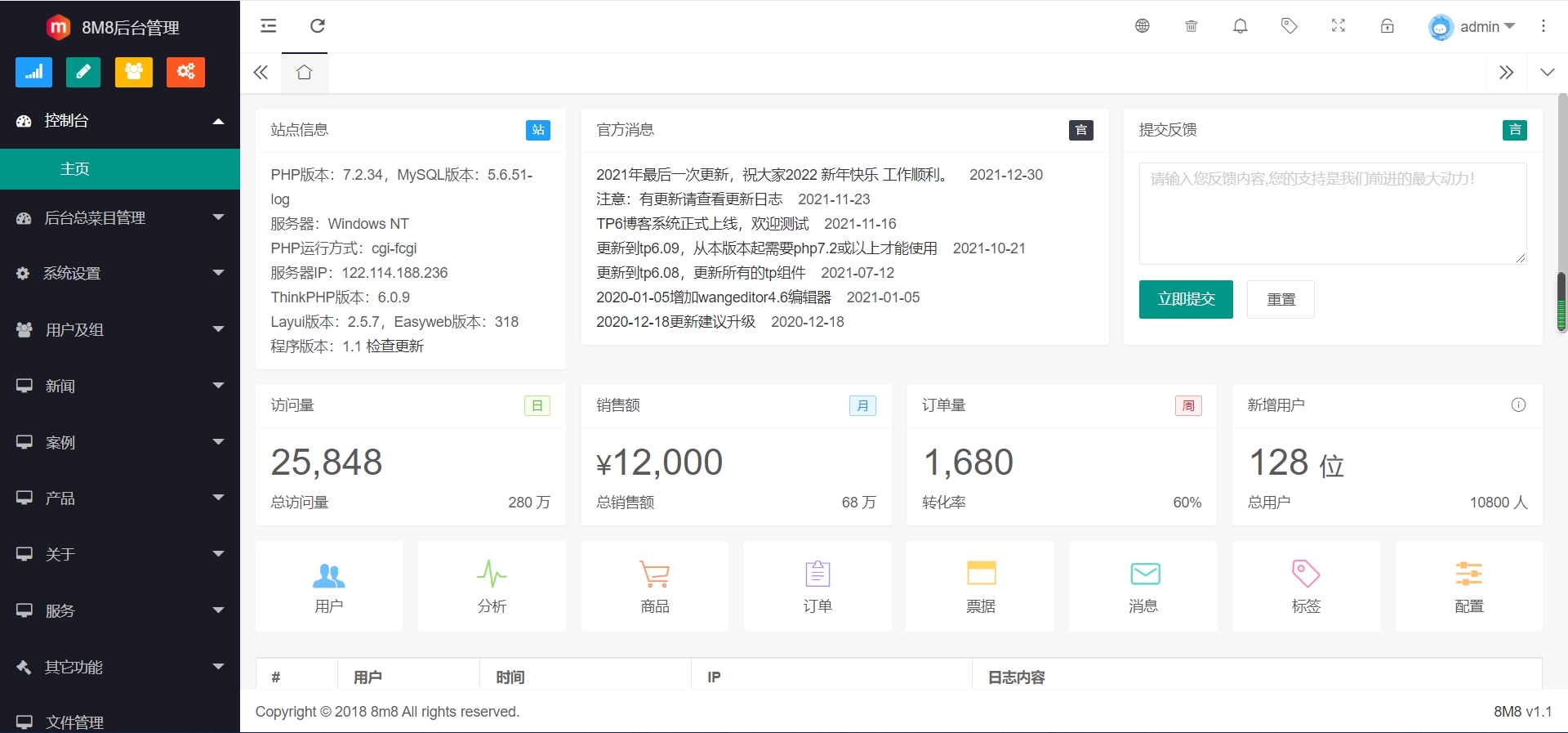The image size is (1568, 733).
Task: Click the tag icon in header
Action: click(x=1289, y=26)
